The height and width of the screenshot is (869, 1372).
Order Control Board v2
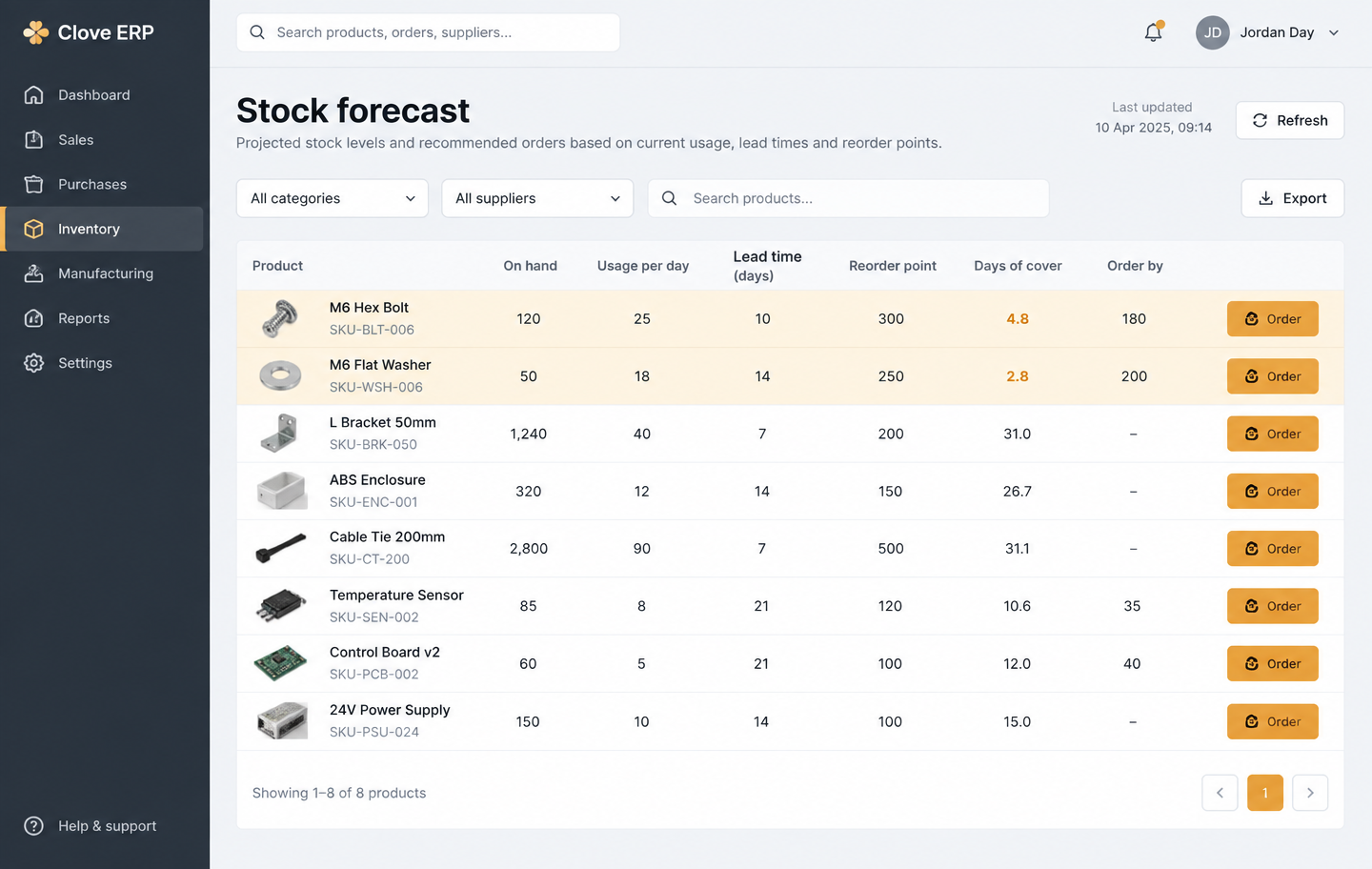(1272, 663)
